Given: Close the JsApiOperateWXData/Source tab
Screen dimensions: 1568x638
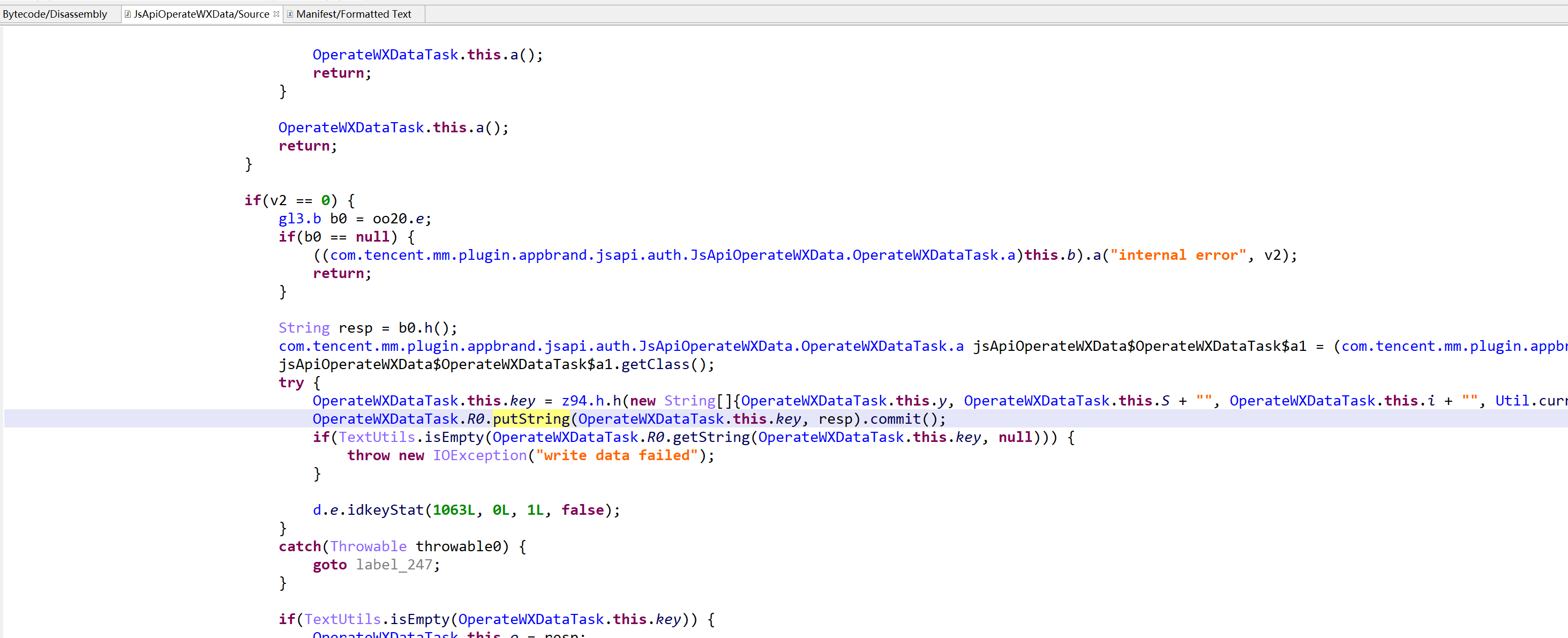Looking at the screenshot, I should click(x=276, y=14).
